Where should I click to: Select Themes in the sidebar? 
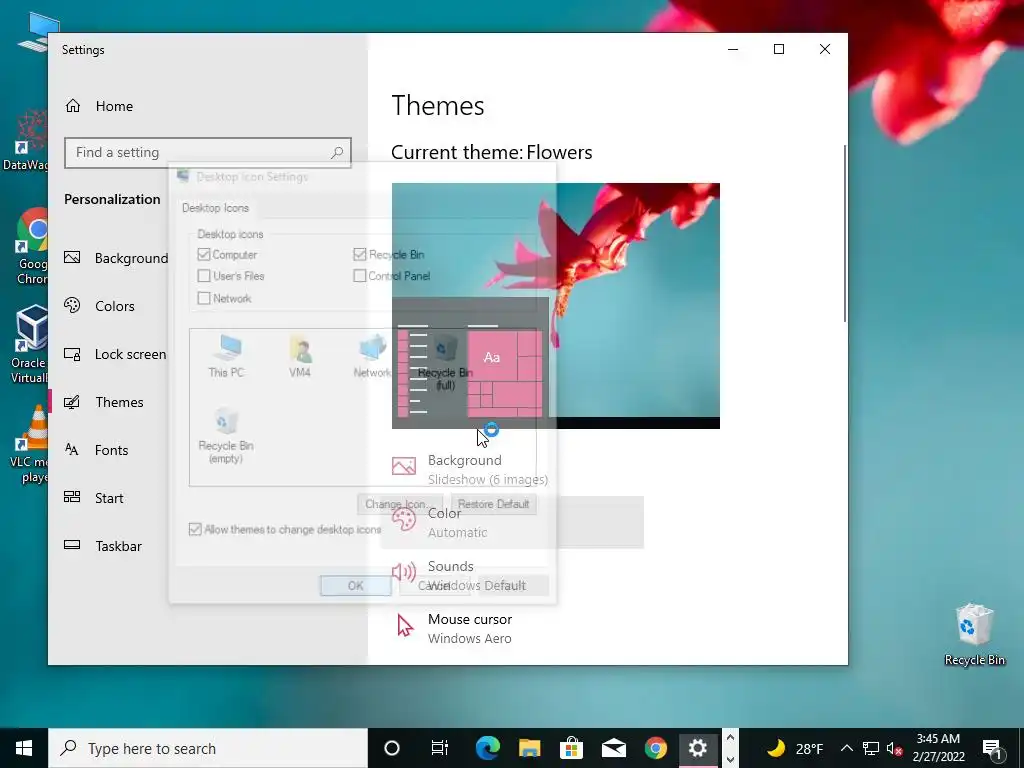pos(104,402)
